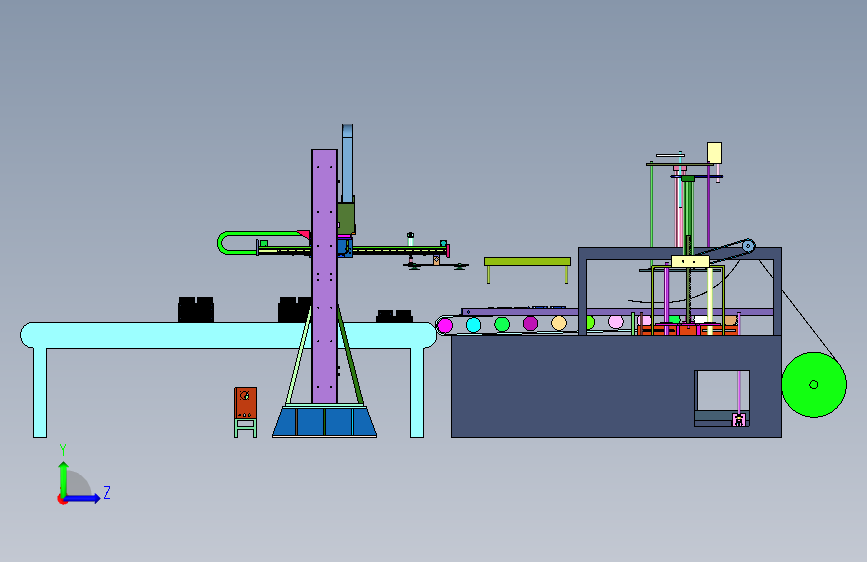The height and width of the screenshot is (562, 867).
Task: Select the blue trapezoidal base under the column
Action: [325, 422]
